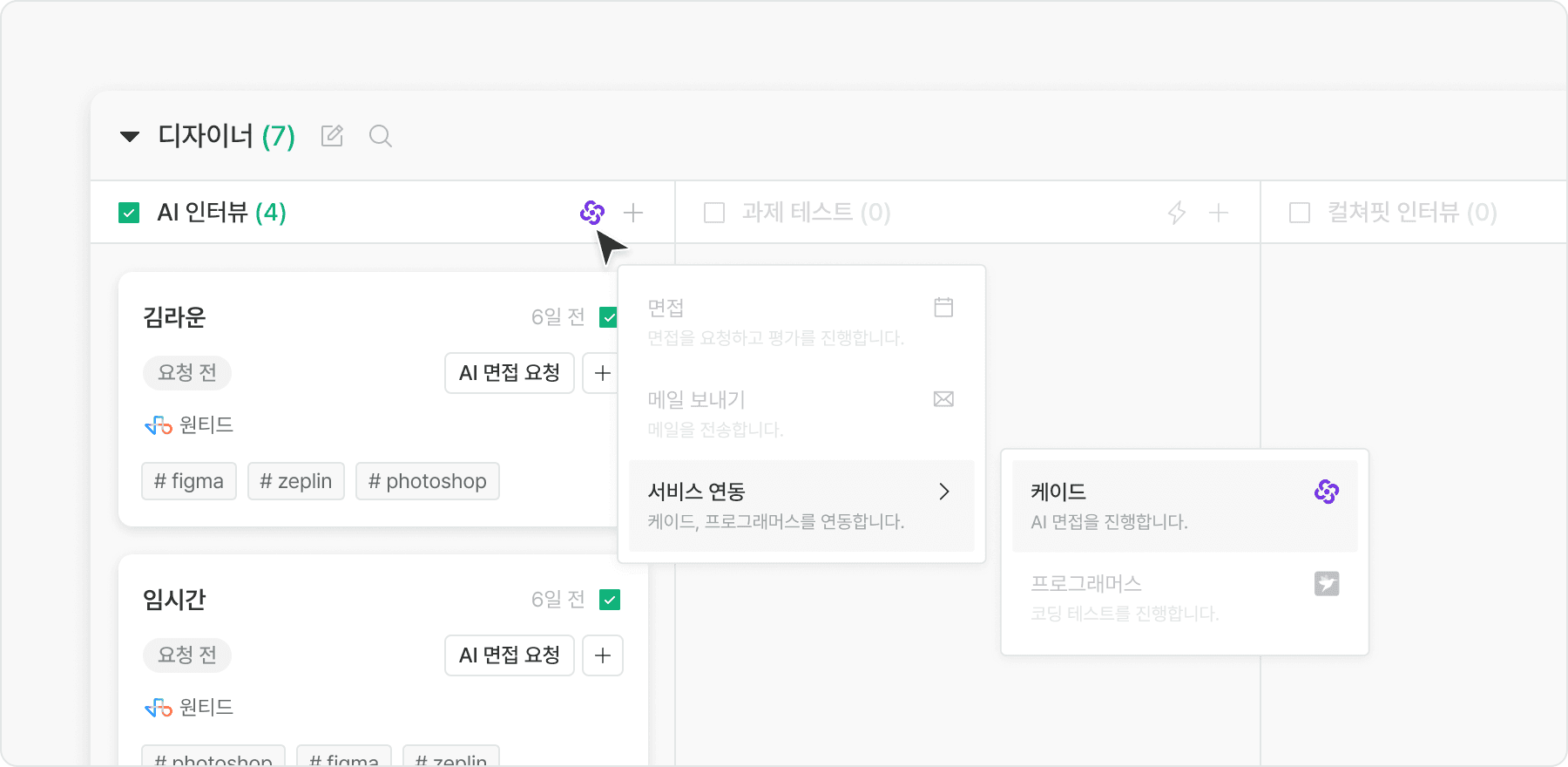
Task: Open the 서비스 연동 submenu item
Action: [801, 506]
